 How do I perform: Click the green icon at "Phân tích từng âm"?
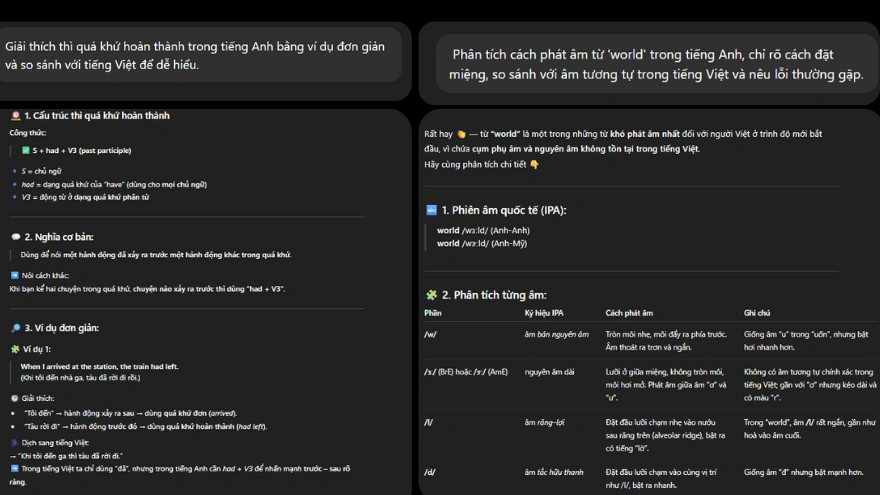coord(431,295)
